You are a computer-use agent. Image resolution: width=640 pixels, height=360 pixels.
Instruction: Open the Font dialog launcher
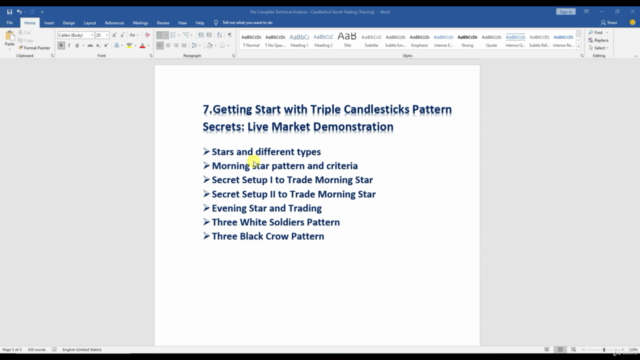point(151,56)
